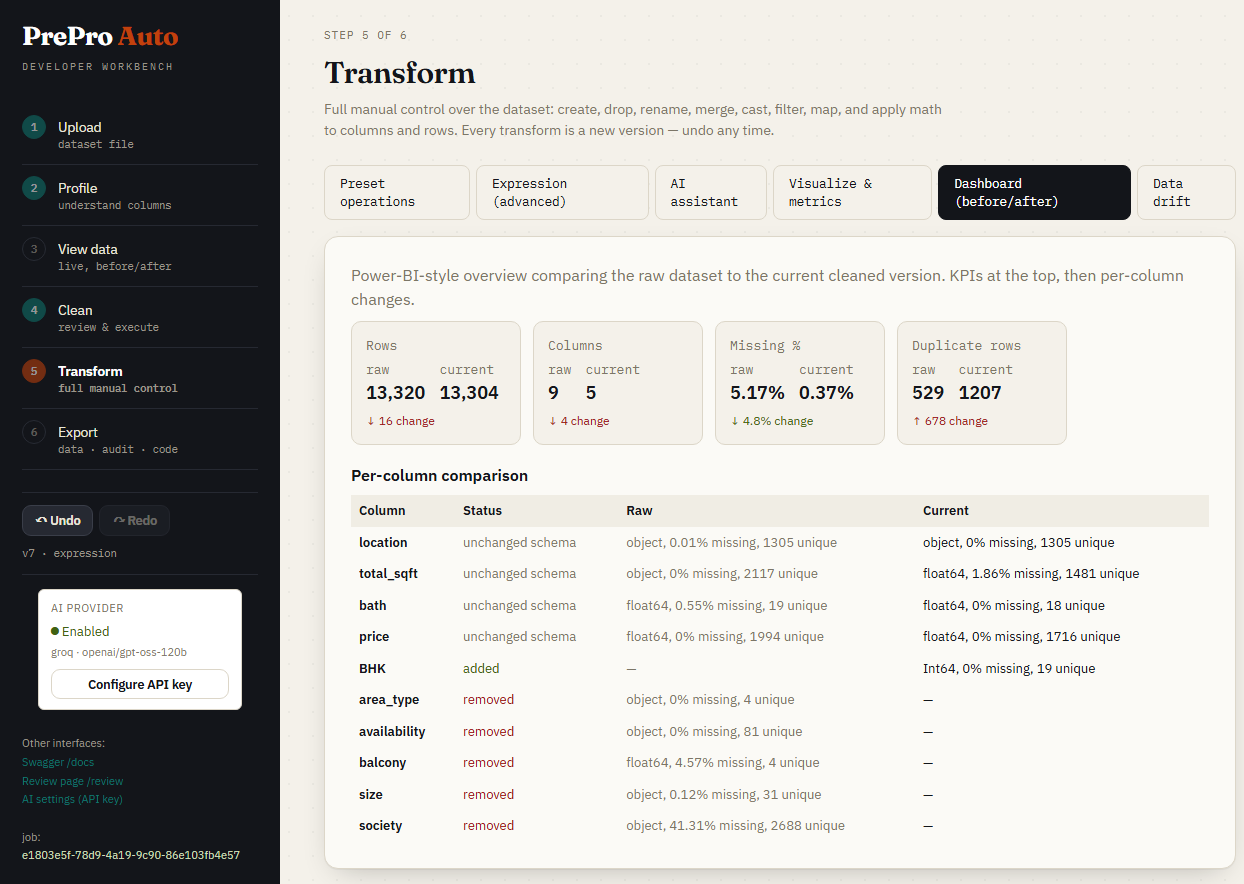
Task: Select the society column name
Action: [x=380, y=825]
